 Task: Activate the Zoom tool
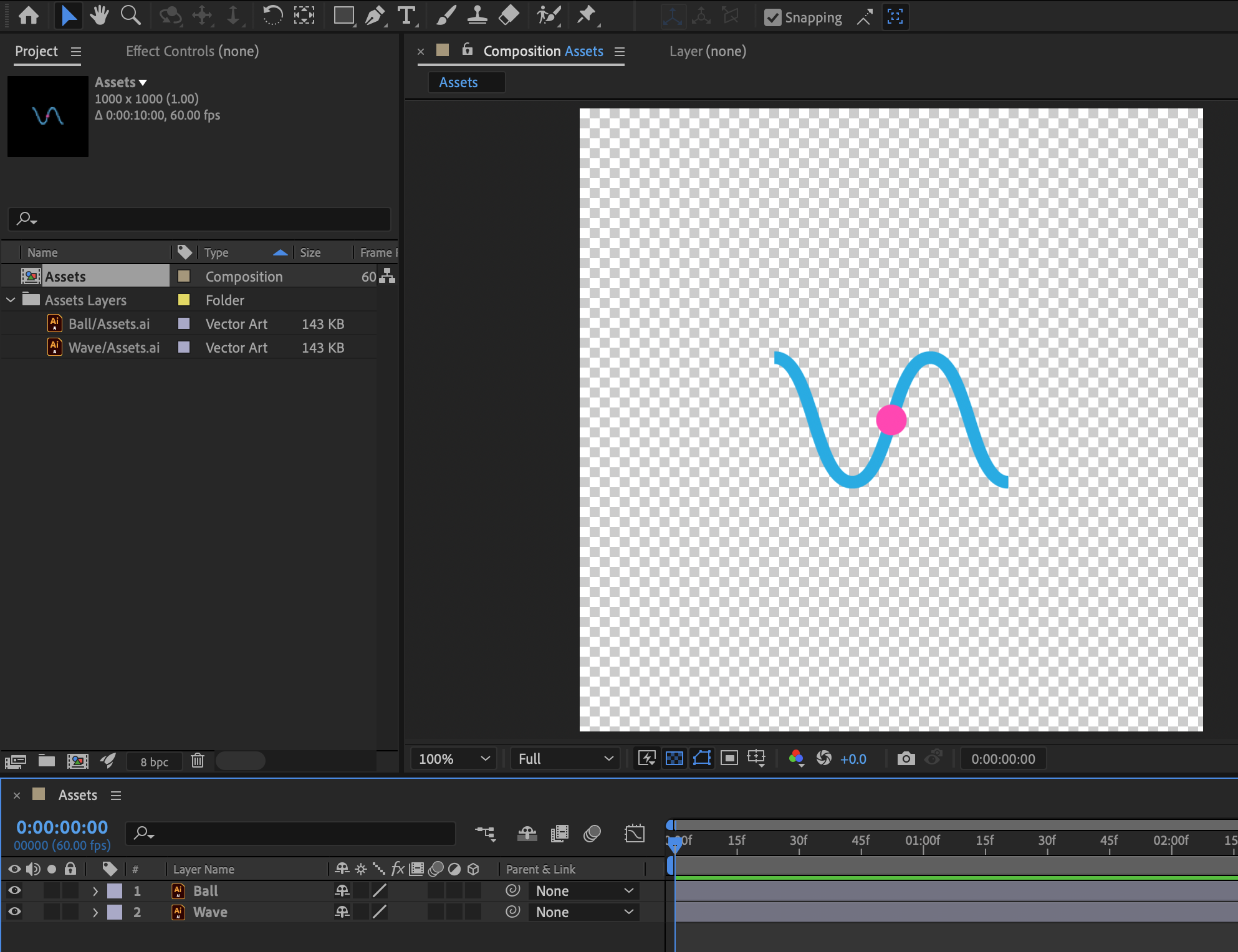pyautogui.click(x=130, y=16)
